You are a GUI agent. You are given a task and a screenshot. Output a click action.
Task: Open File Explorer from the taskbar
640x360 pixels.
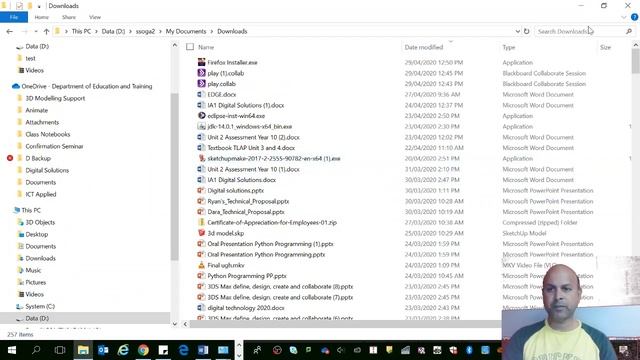click(83, 350)
